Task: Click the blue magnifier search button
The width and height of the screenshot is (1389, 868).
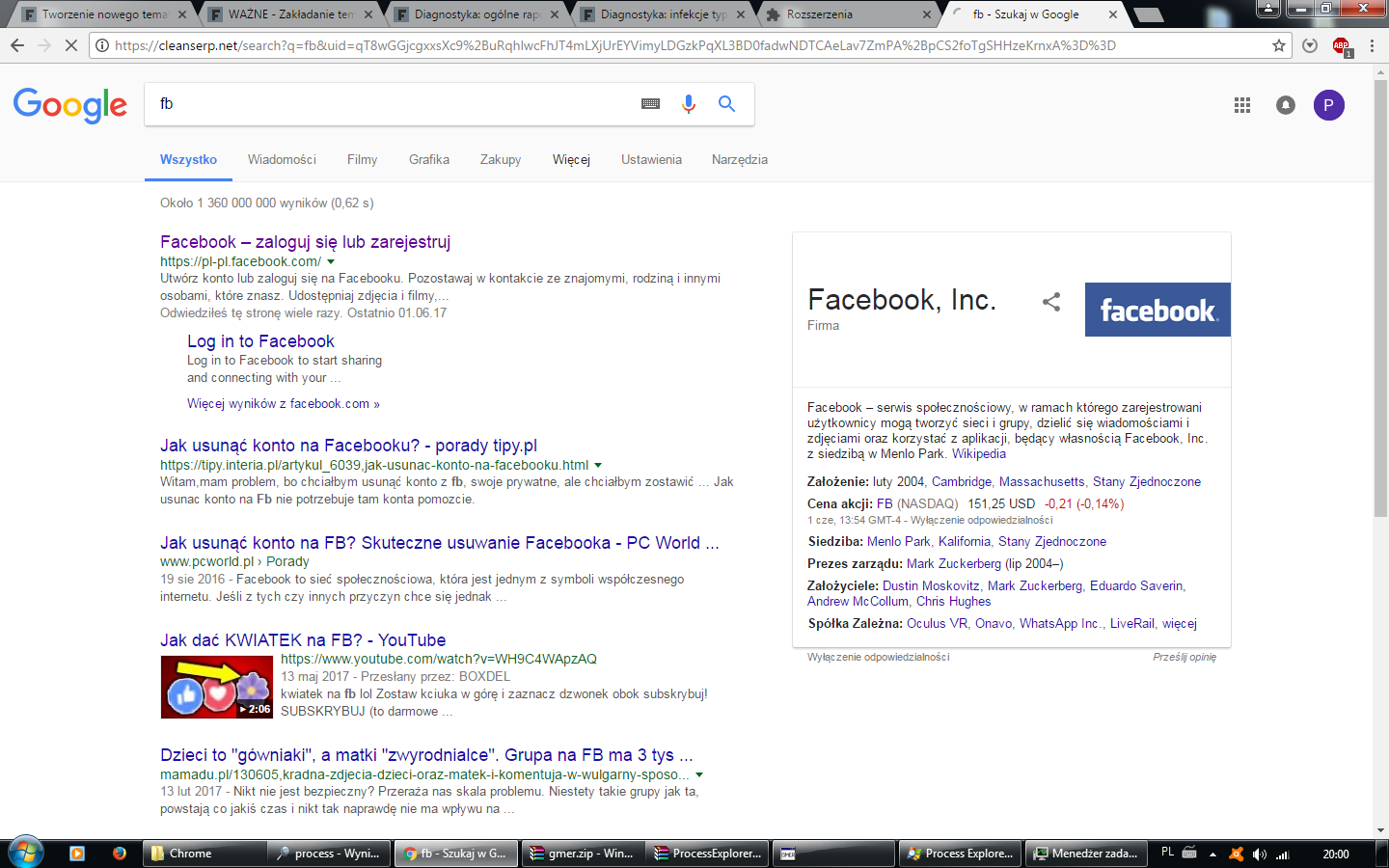Action: [x=726, y=104]
